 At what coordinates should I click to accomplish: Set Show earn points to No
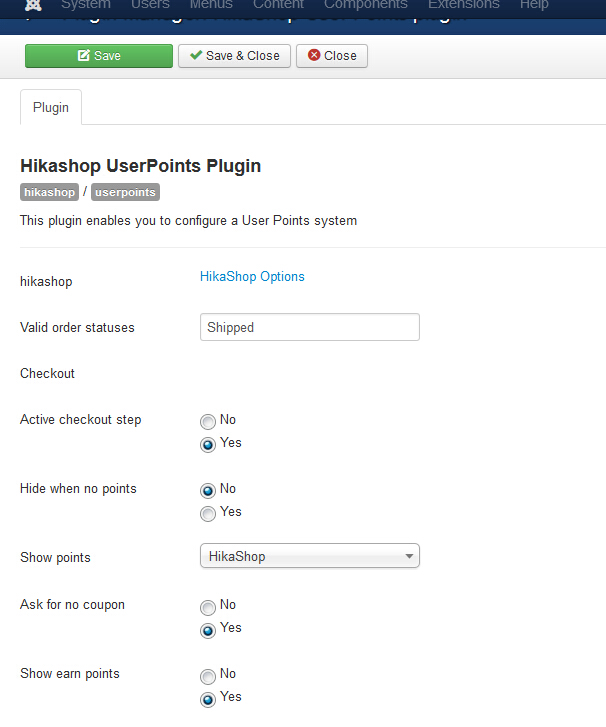coord(208,676)
